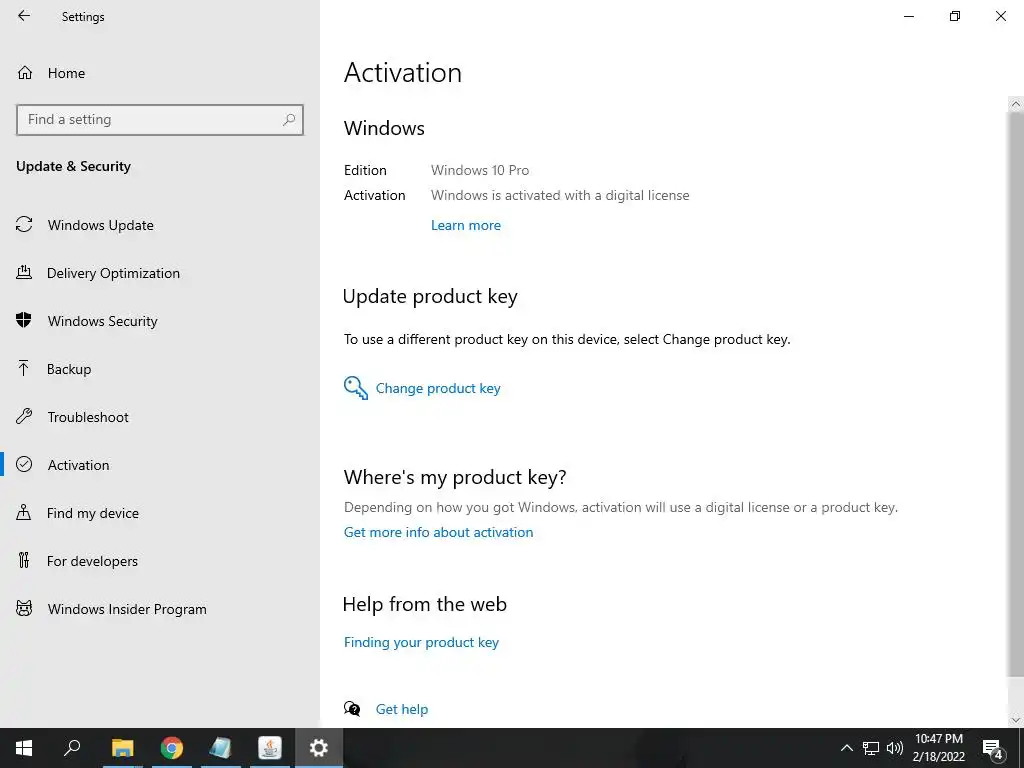Image resolution: width=1024 pixels, height=768 pixels.
Task: Click the volume speaker icon
Action: pos(895,748)
